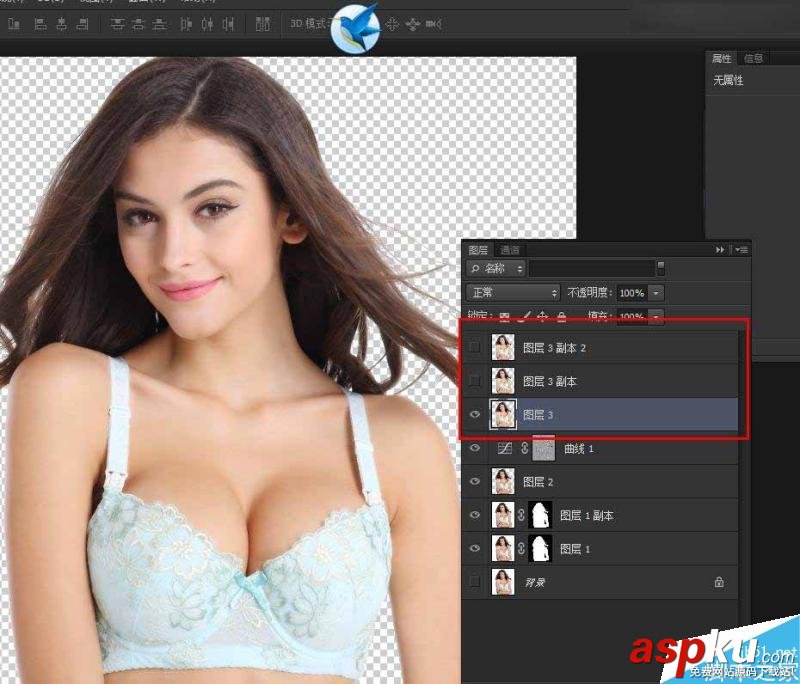Hide the 曲线 1 adjustment layer
Screen dimensions: 800x684
pos(474,448)
